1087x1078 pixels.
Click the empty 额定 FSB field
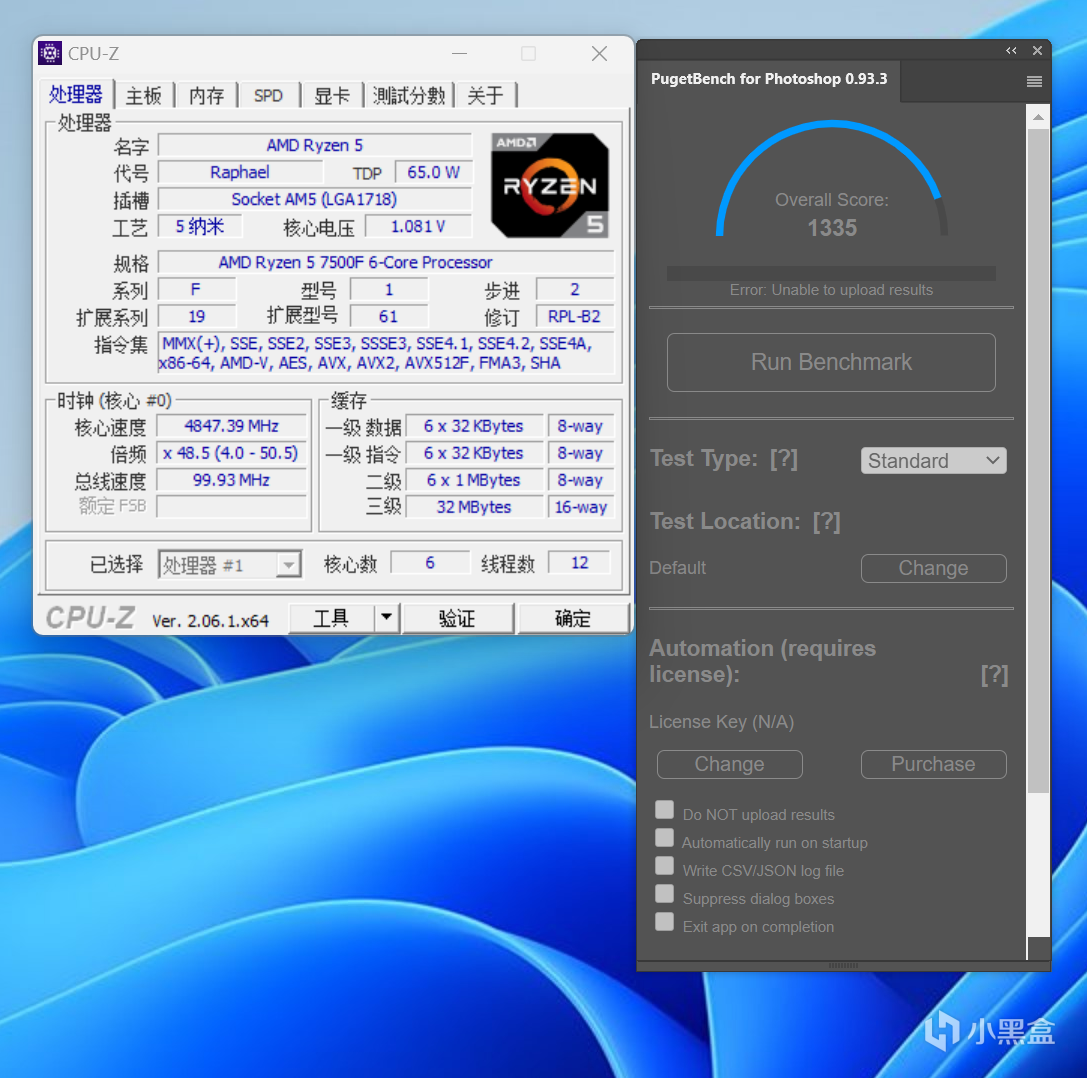[x=232, y=507]
